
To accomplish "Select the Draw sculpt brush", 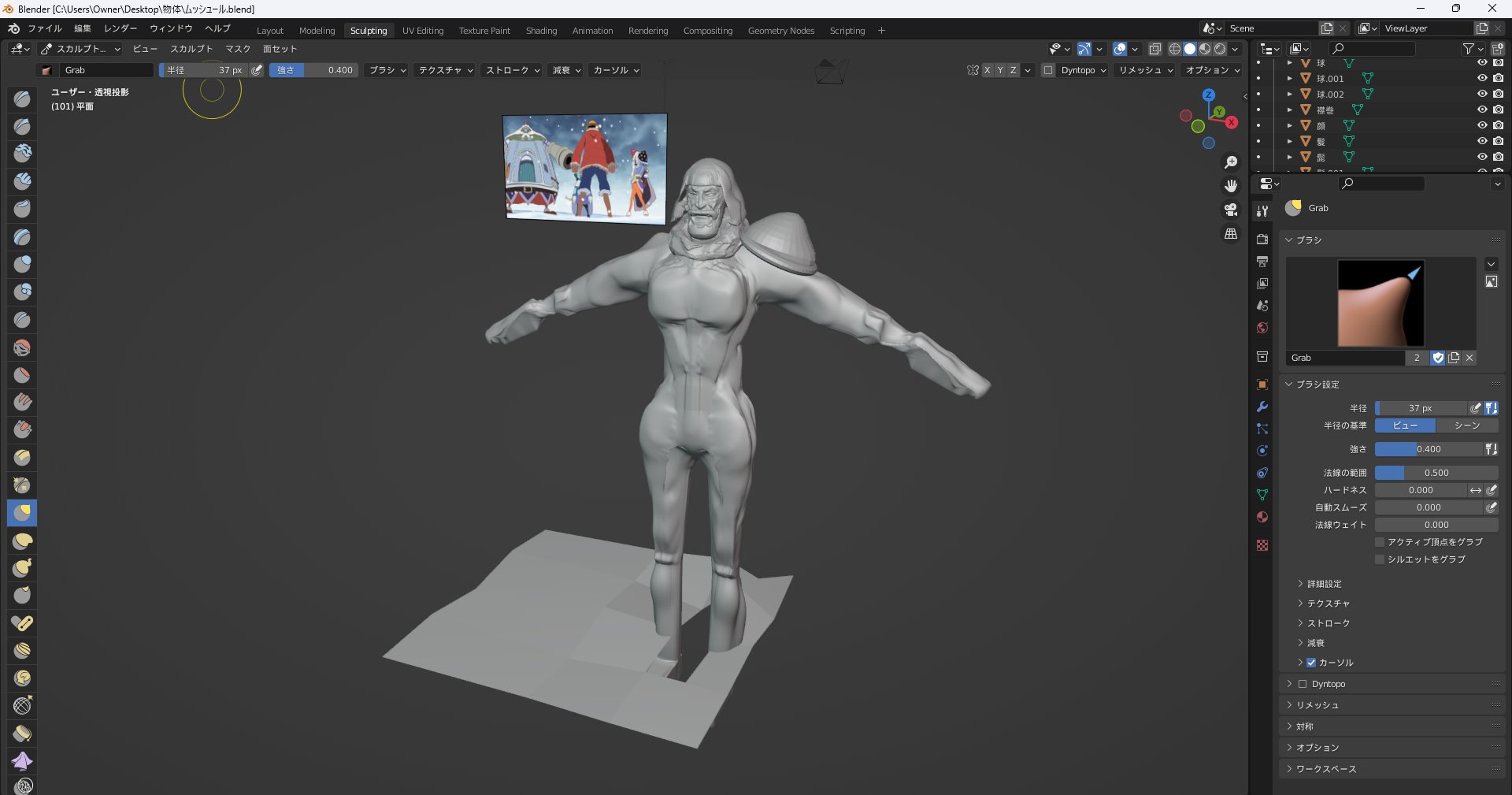I will click(x=22, y=99).
